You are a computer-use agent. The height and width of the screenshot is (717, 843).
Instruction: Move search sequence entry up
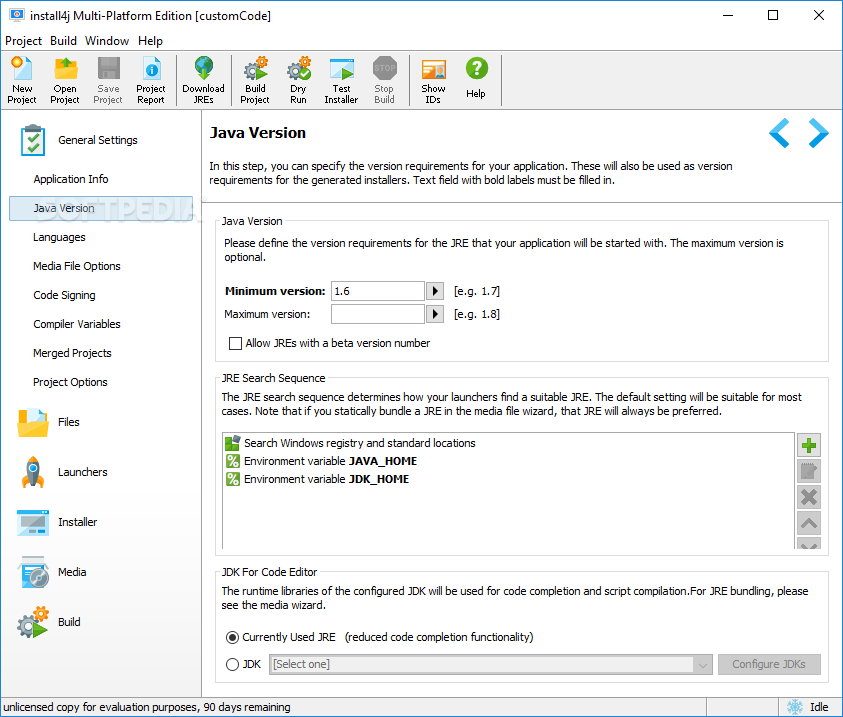[809, 522]
